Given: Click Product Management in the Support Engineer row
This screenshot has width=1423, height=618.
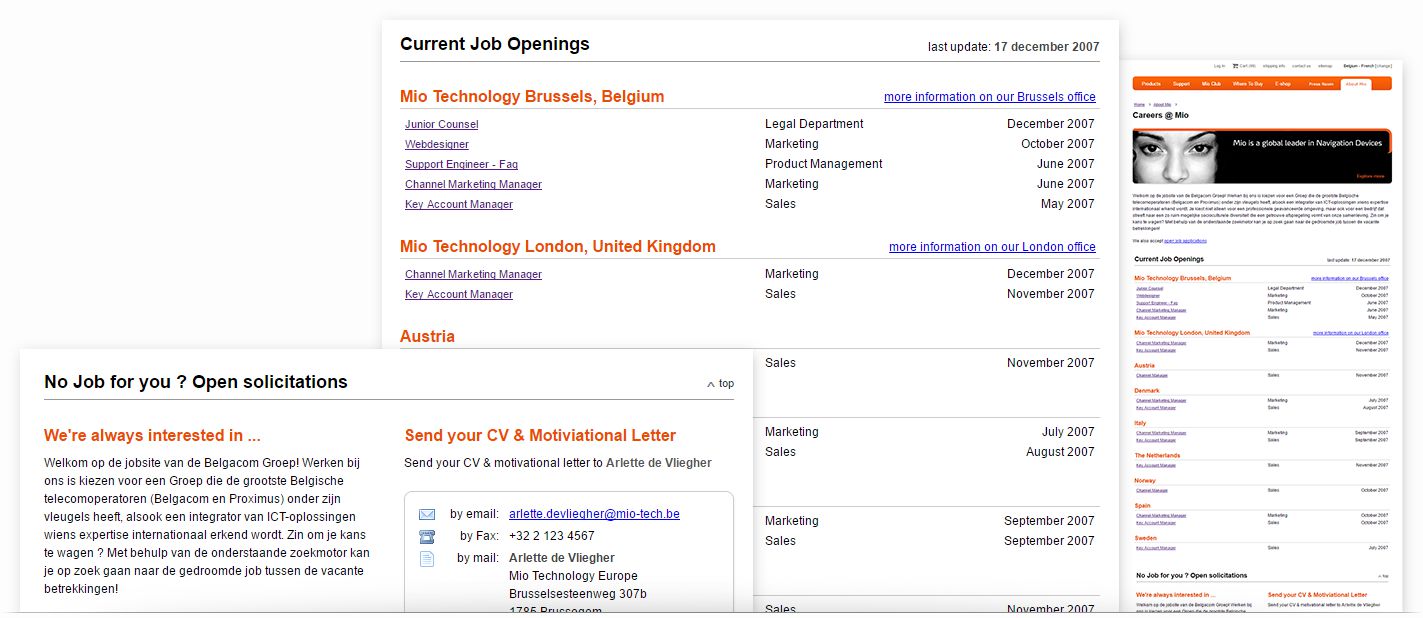Looking at the screenshot, I should 824,164.
